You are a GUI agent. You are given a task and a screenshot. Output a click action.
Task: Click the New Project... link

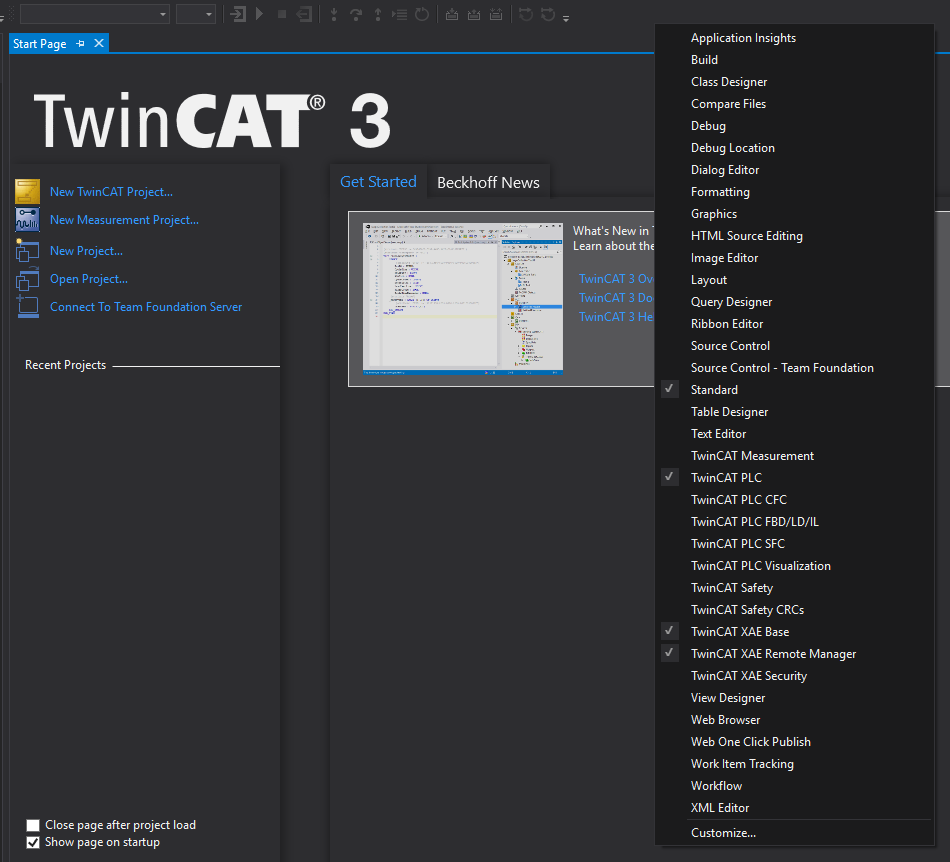[87, 250]
